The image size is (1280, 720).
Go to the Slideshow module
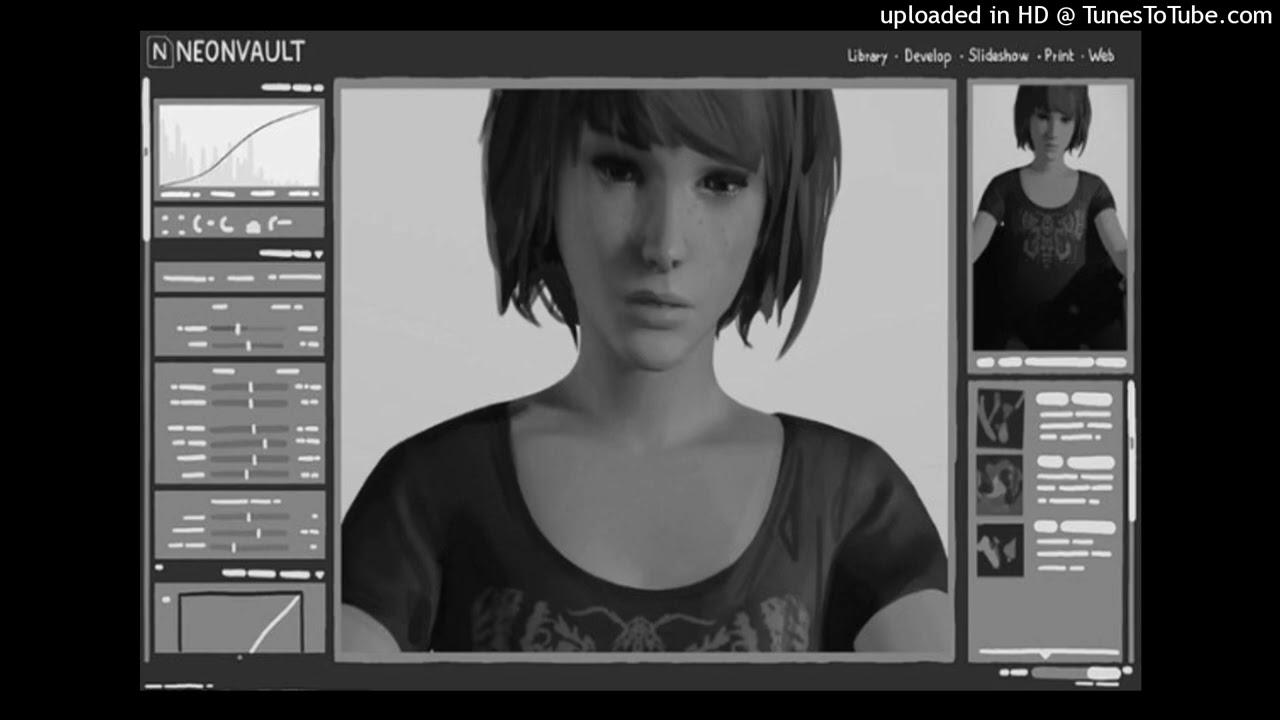(x=998, y=56)
